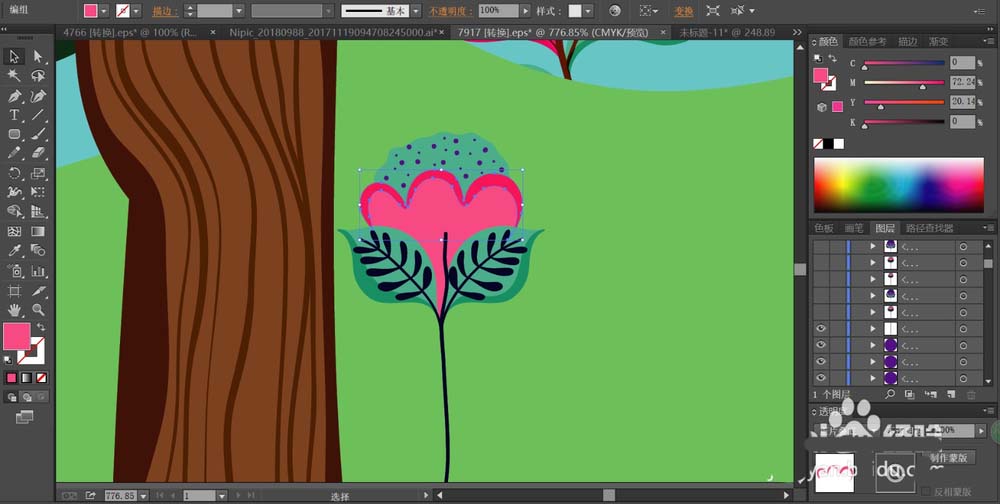Select the Rotate tool
Viewport: 1000px width, 504px height.
pyautogui.click(x=14, y=173)
